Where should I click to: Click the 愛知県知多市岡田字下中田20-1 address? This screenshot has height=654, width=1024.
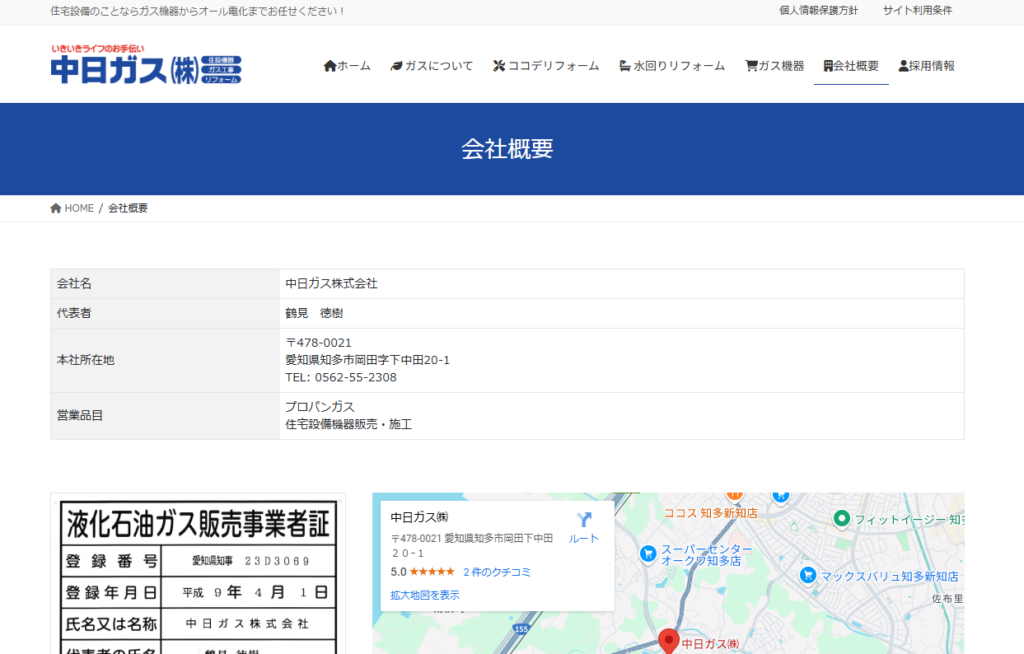tap(368, 360)
